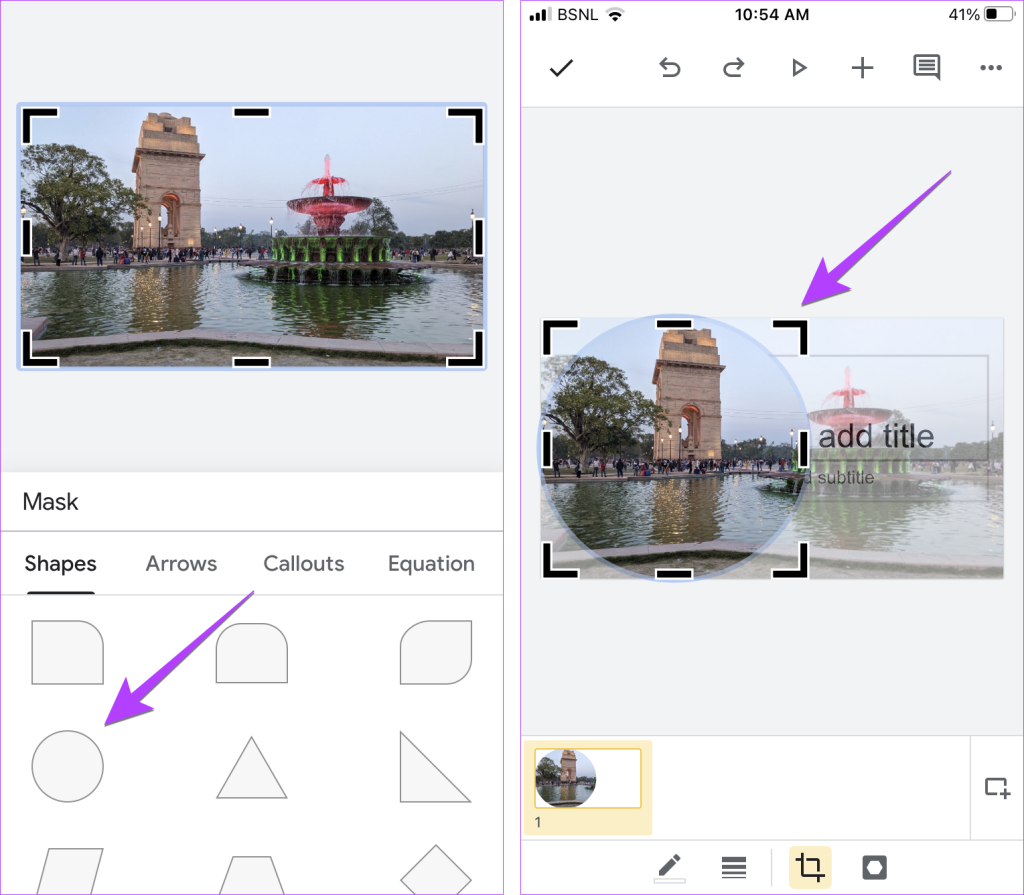Screen dimensions: 1024x895
Task: Tap the plus icon to insert
Action: pos(862,68)
